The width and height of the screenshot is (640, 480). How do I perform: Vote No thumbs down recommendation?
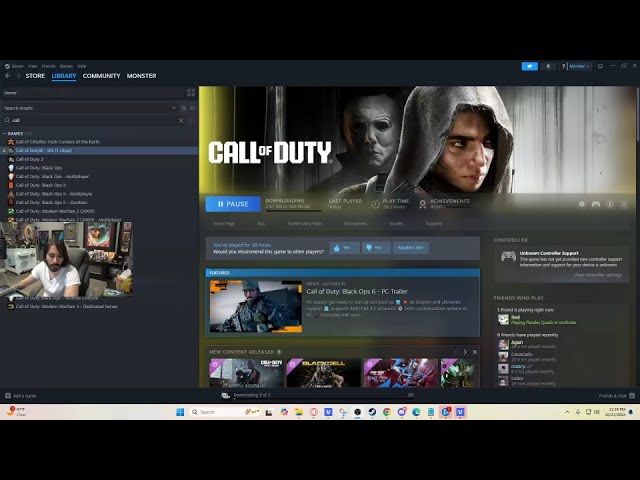pyautogui.click(x=376, y=248)
